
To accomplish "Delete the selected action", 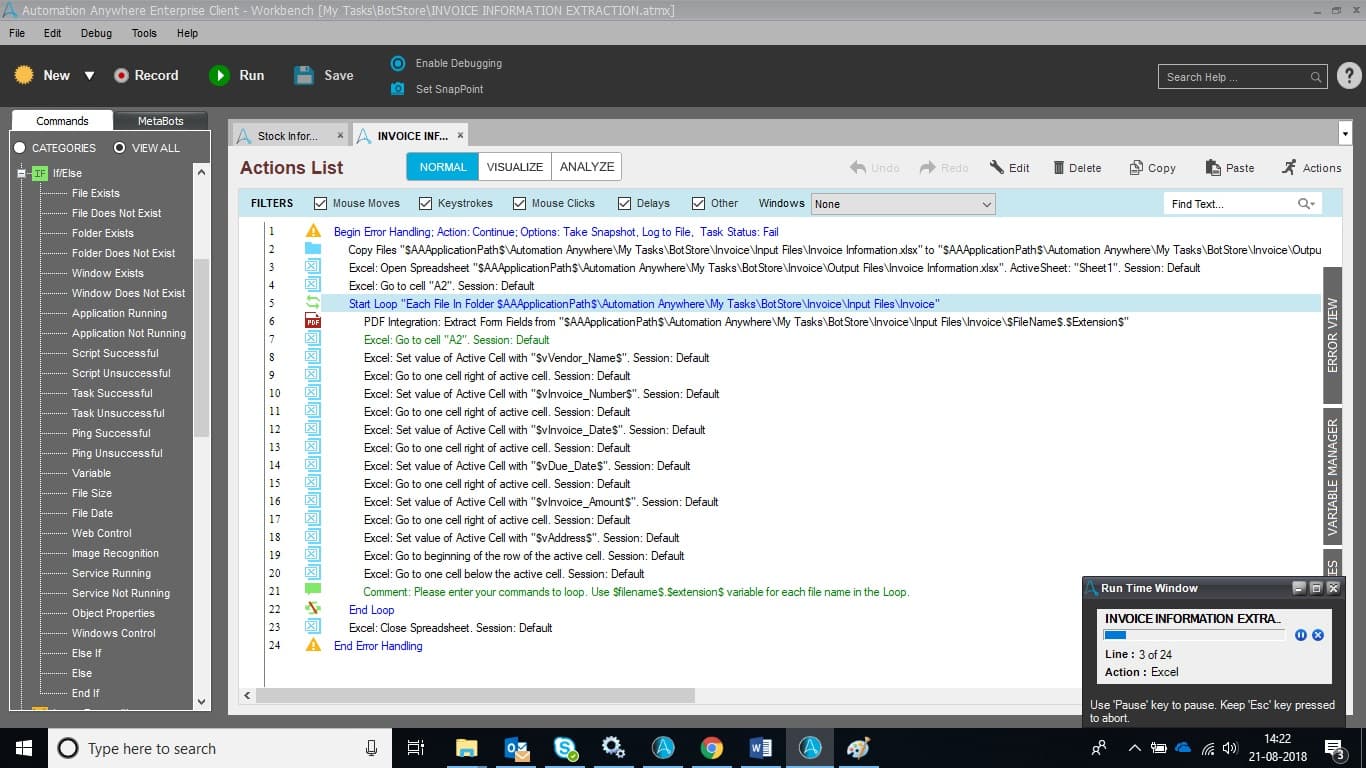I will point(1077,168).
